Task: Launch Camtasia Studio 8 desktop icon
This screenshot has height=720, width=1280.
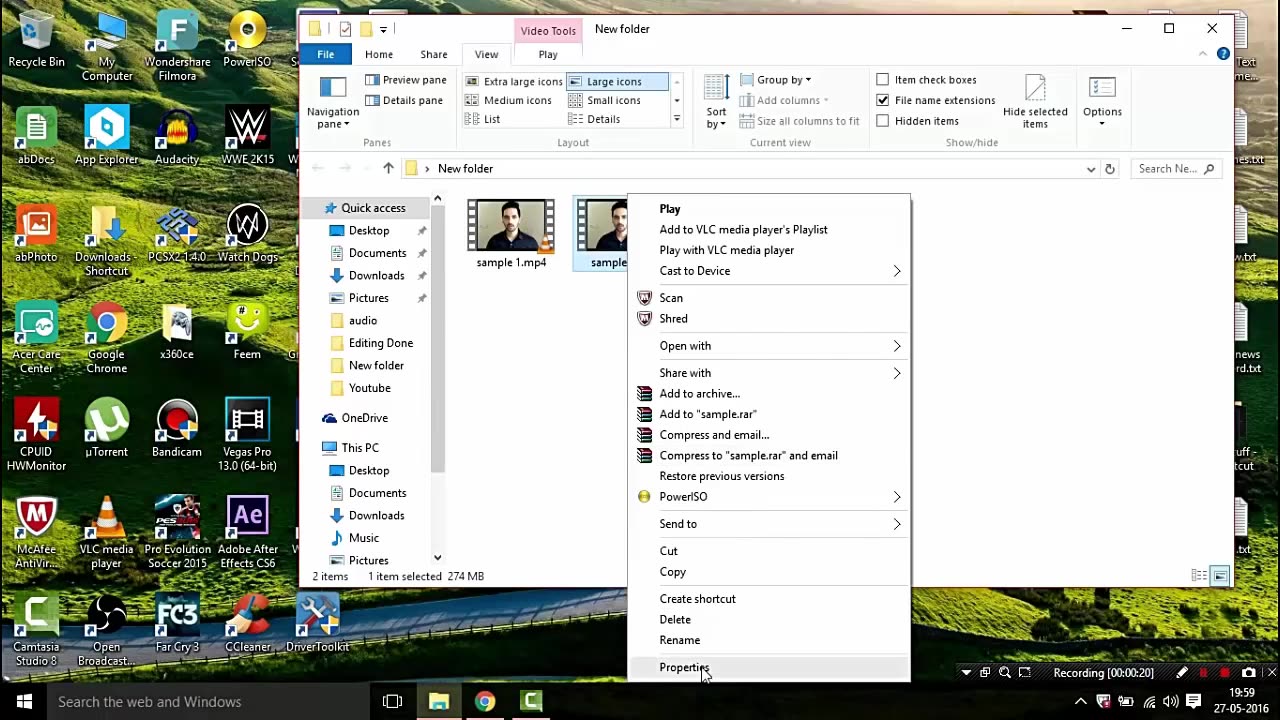Action: 36,631
